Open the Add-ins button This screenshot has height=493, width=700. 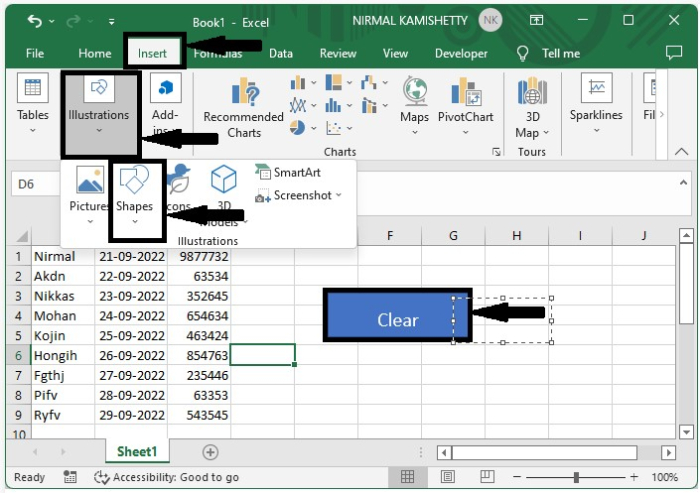(166, 105)
